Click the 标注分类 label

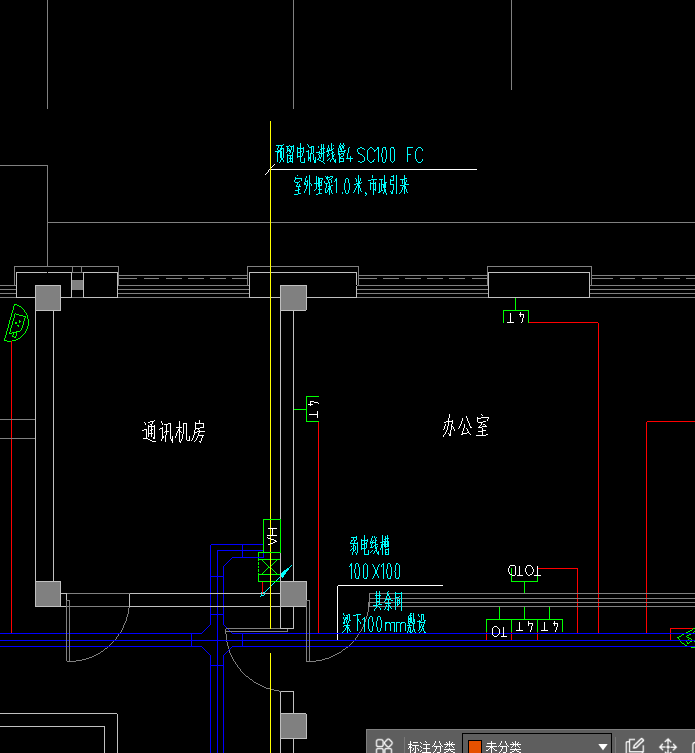(x=431, y=747)
